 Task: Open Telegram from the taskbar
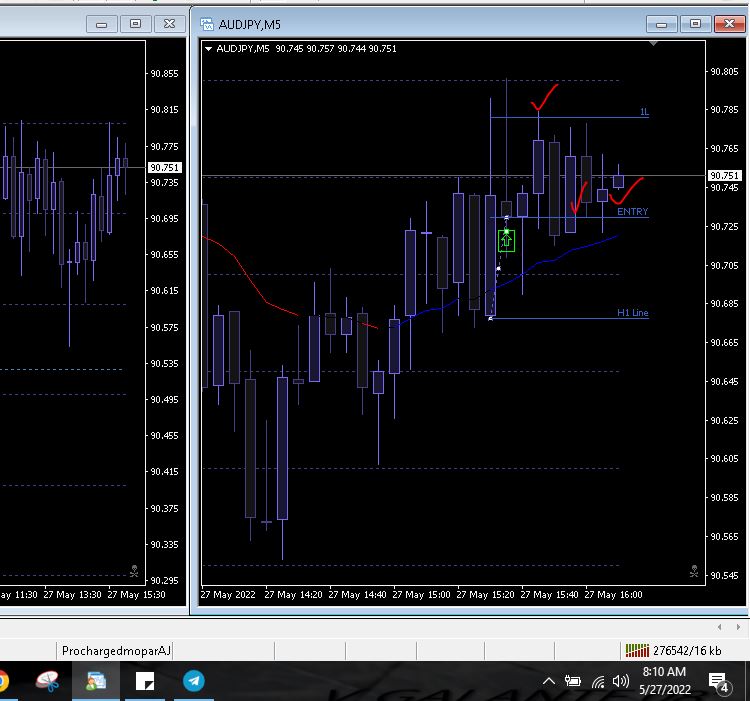click(x=193, y=682)
